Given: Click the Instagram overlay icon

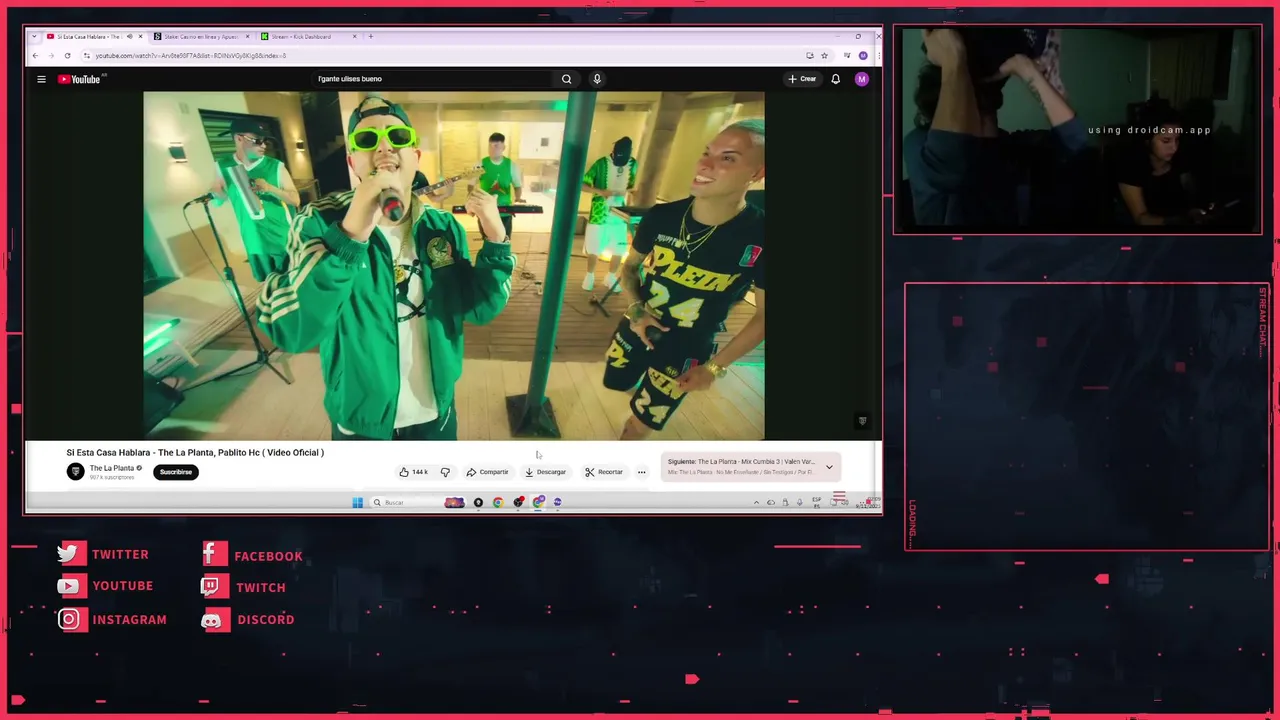Looking at the screenshot, I should tap(70, 619).
